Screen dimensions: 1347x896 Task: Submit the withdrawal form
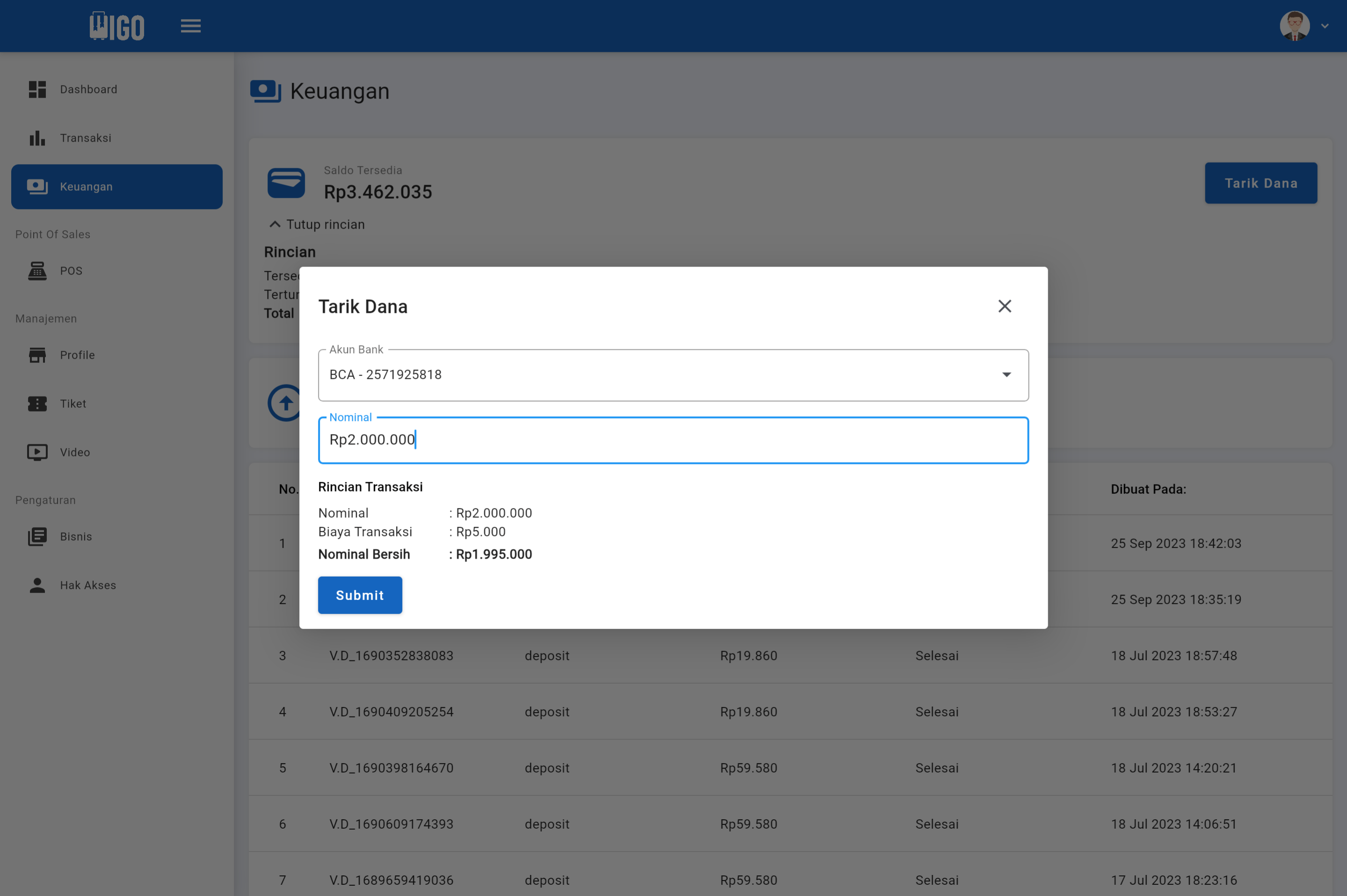[x=360, y=595]
